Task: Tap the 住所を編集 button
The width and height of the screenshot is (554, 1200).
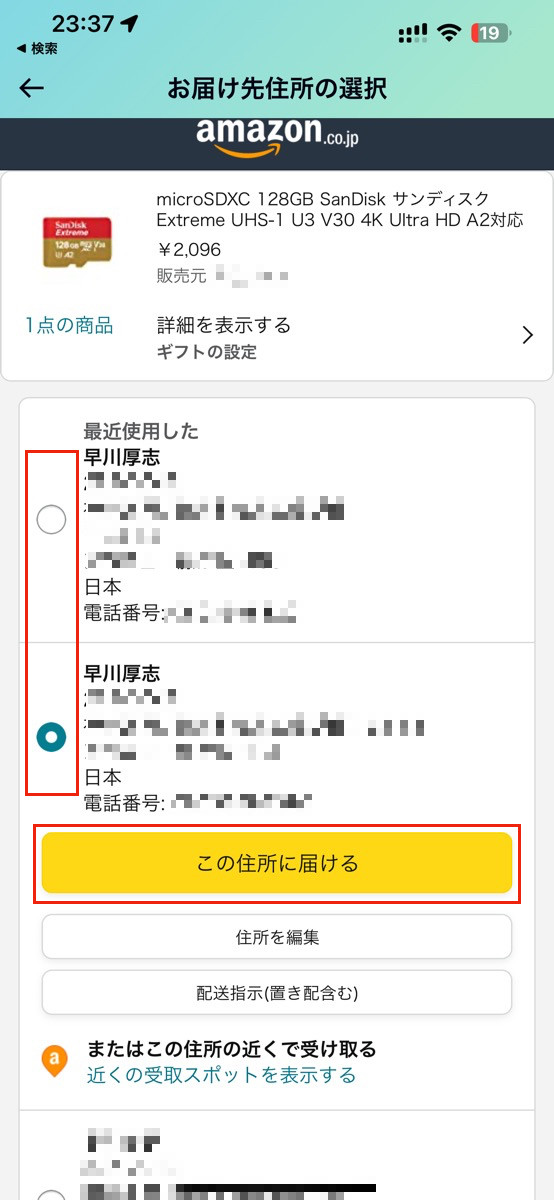Action: point(277,937)
